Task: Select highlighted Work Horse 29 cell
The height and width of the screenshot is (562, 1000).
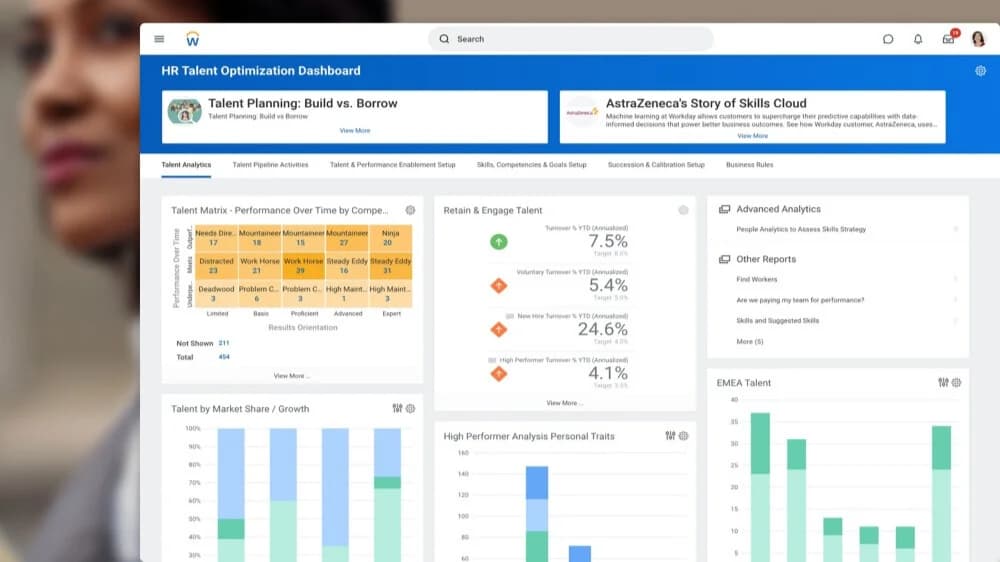Action: 303,265
